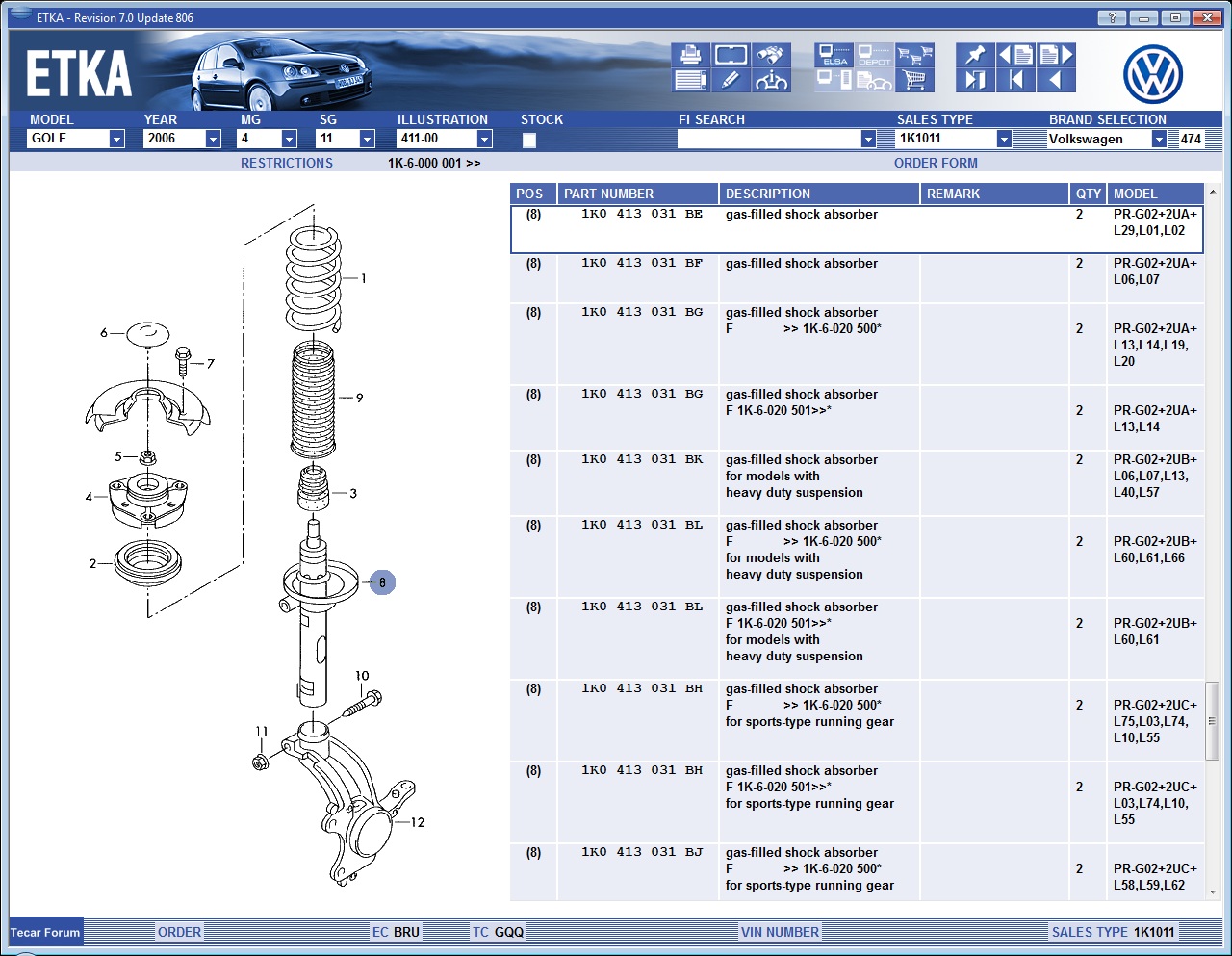This screenshot has height=956, width=1232.
Task: Select position 9 in the illustration
Action: coord(360,398)
